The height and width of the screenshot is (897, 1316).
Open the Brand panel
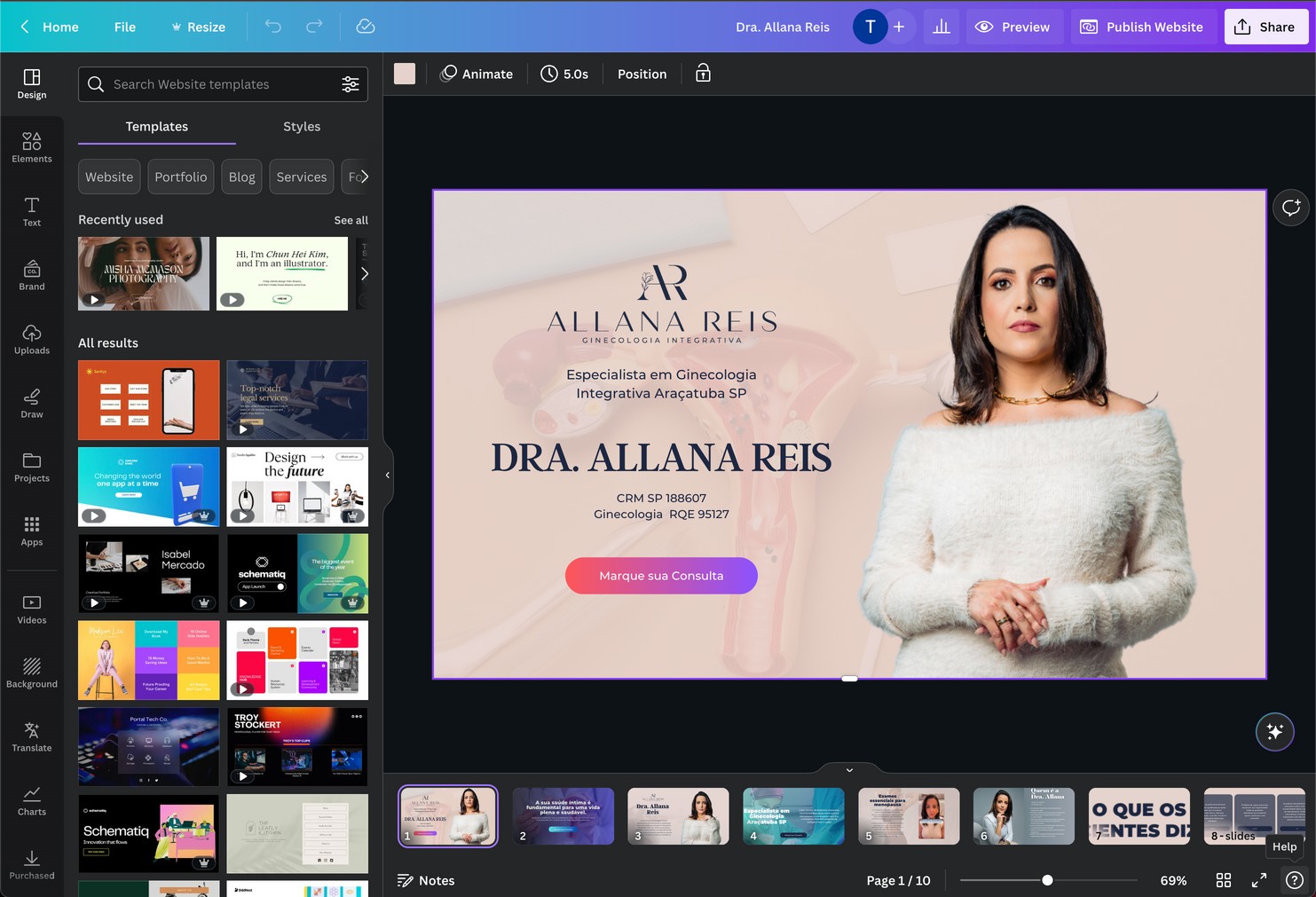32,274
